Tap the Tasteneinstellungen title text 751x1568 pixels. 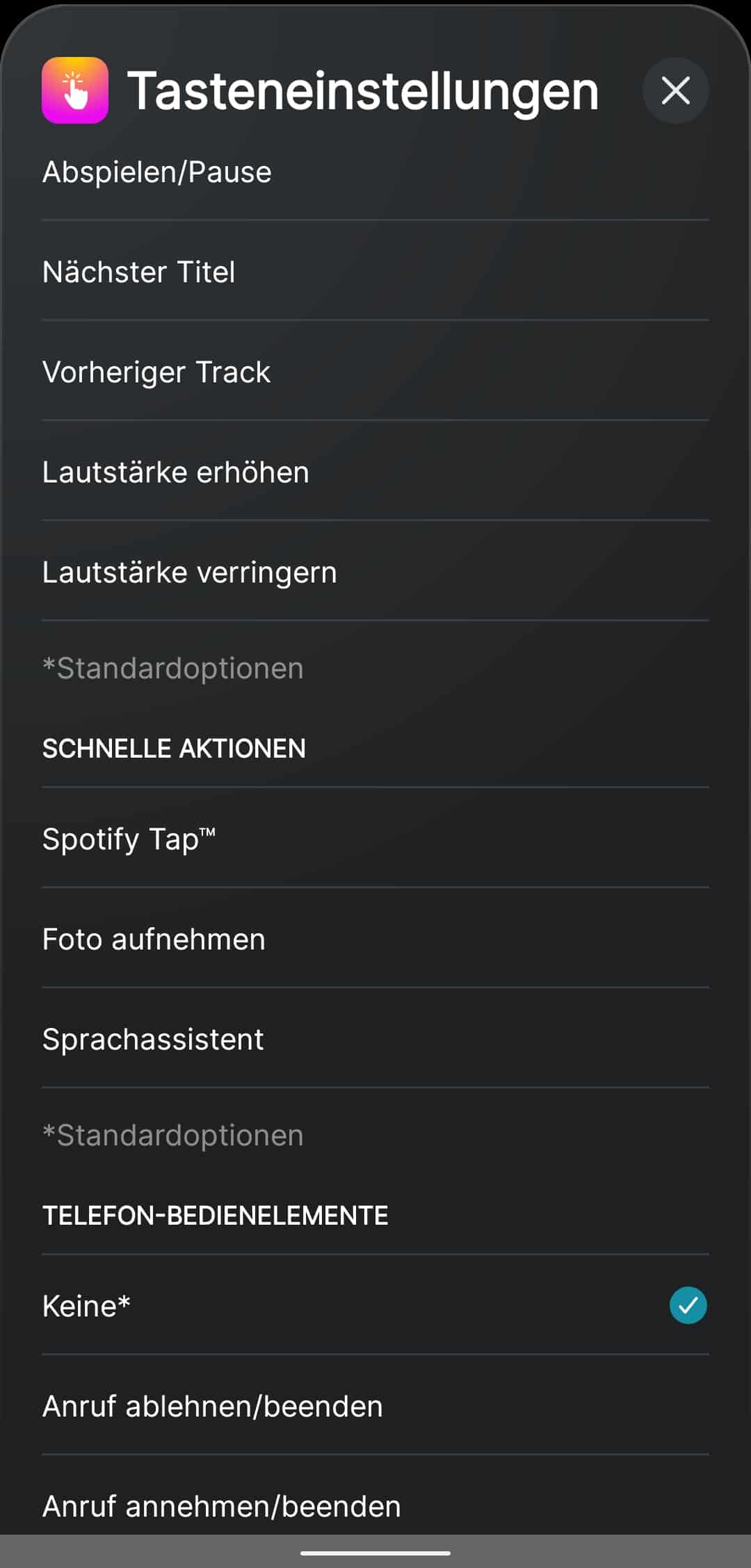pos(362,90)
